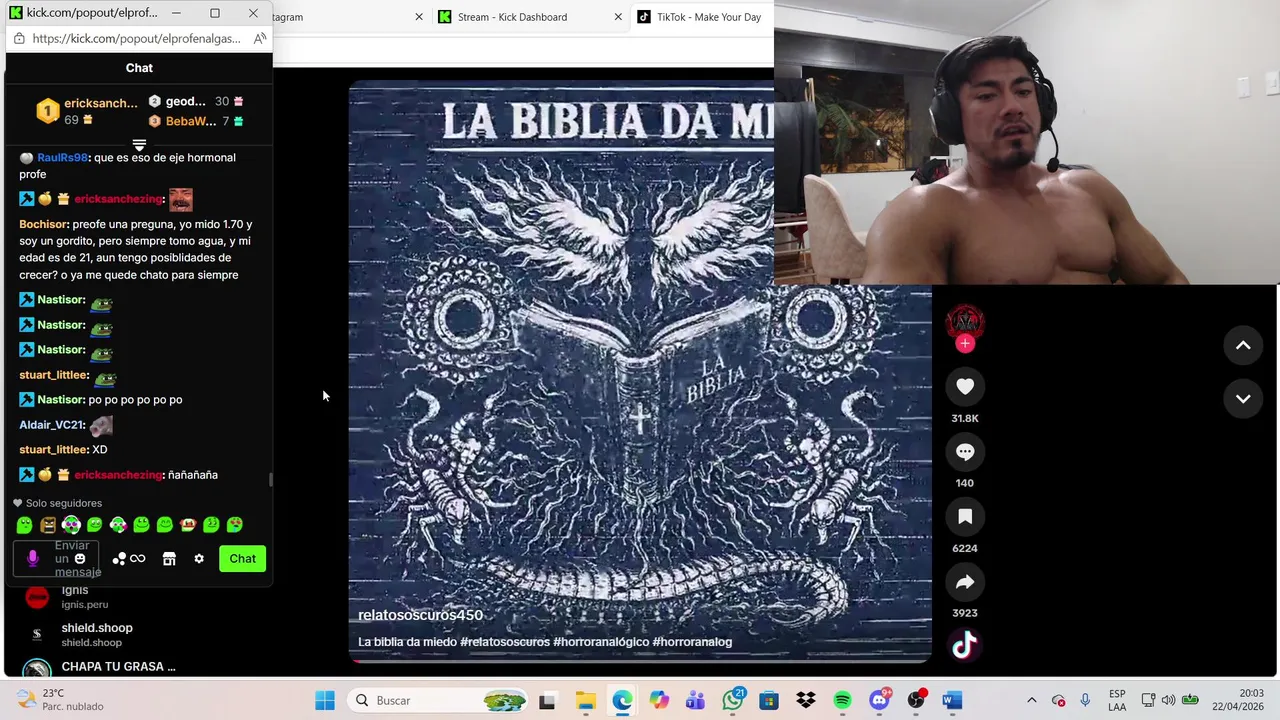The width and height of the screenshot is (1280, 720).
Task: Go to next TikTok video with down chevron
Action: (x=1243, y=398)
